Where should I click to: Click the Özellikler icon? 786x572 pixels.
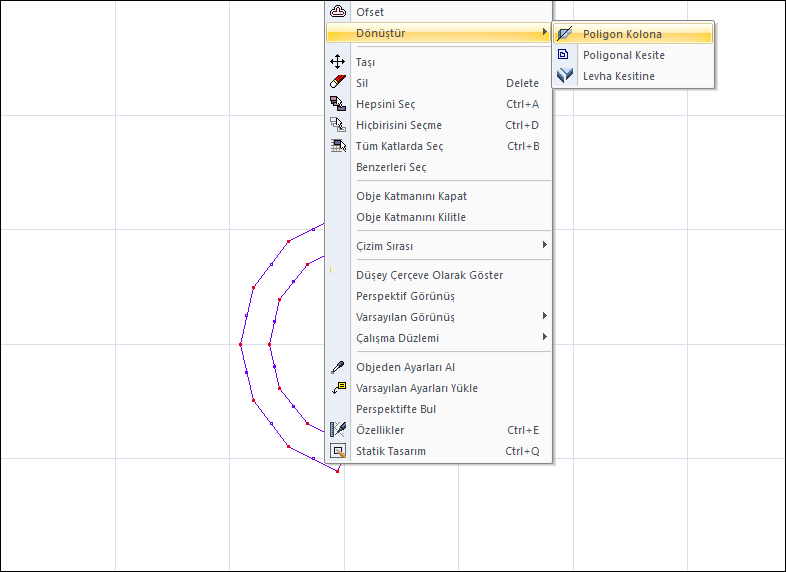click(338, 430)
